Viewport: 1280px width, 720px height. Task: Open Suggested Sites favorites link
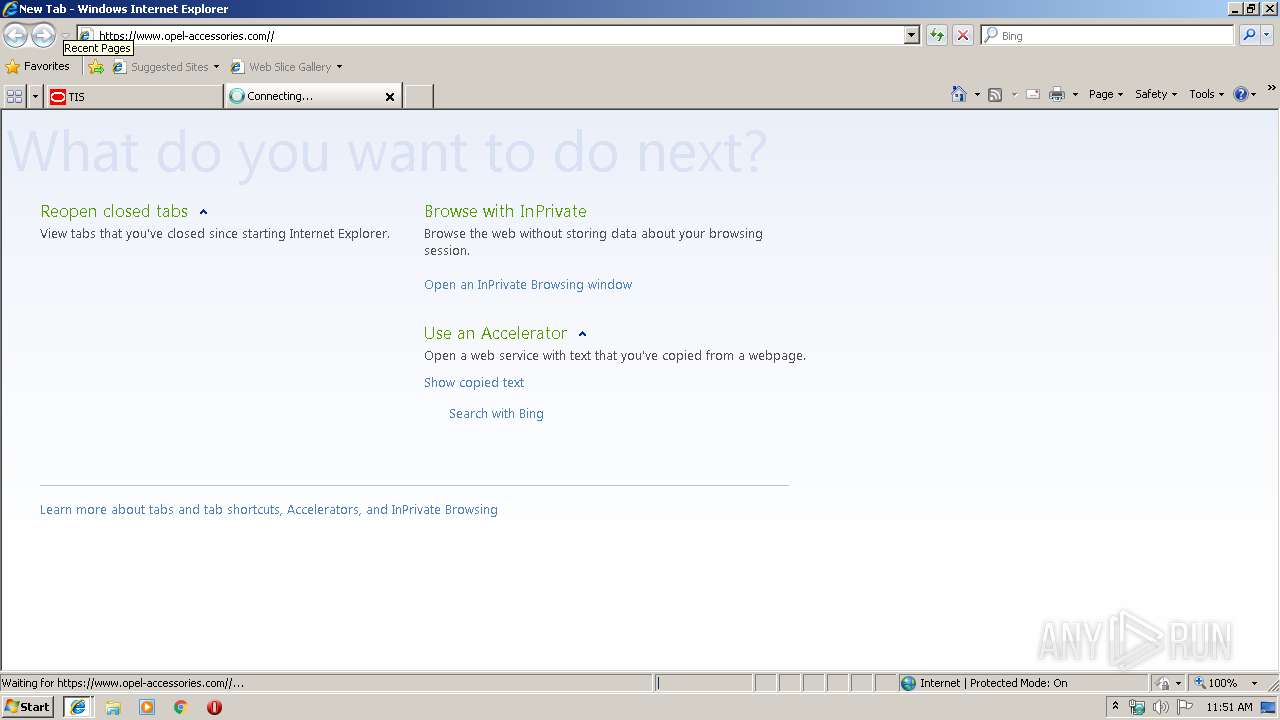(x=165, y=67)
